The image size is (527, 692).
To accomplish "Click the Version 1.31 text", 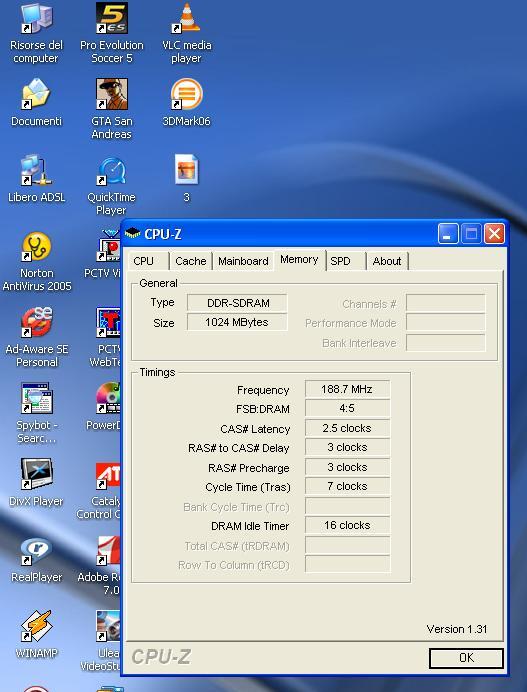I will click(457, 629).
